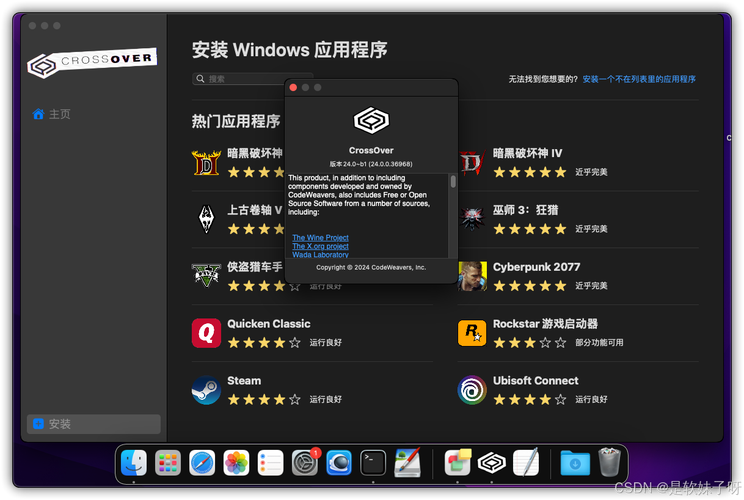Open the Diablo III app icon
Screen dimensions: 744x500
coord(206,163)
